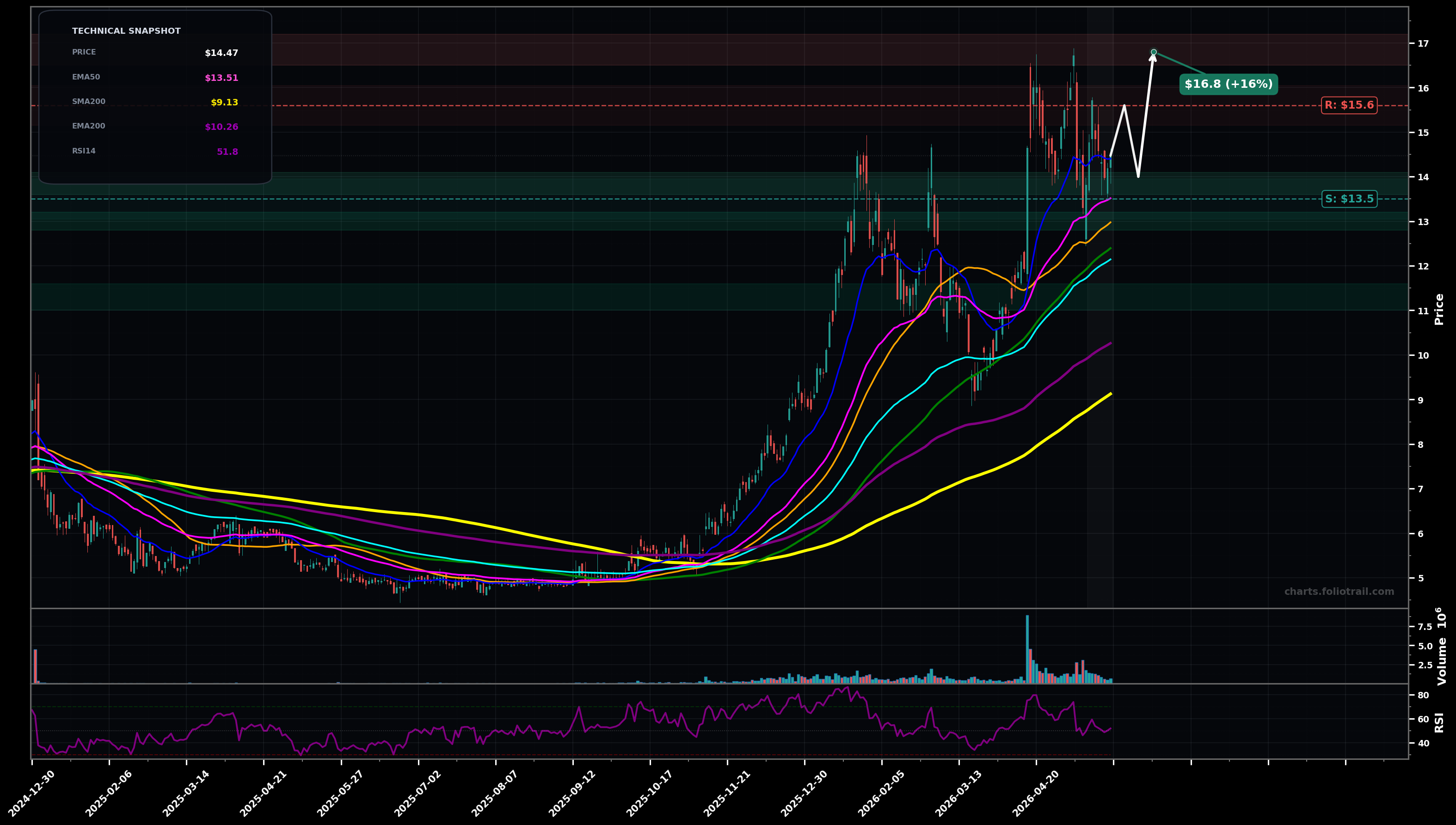
Task: Click the tallest volume bar spike
Action: point(1027,649)
